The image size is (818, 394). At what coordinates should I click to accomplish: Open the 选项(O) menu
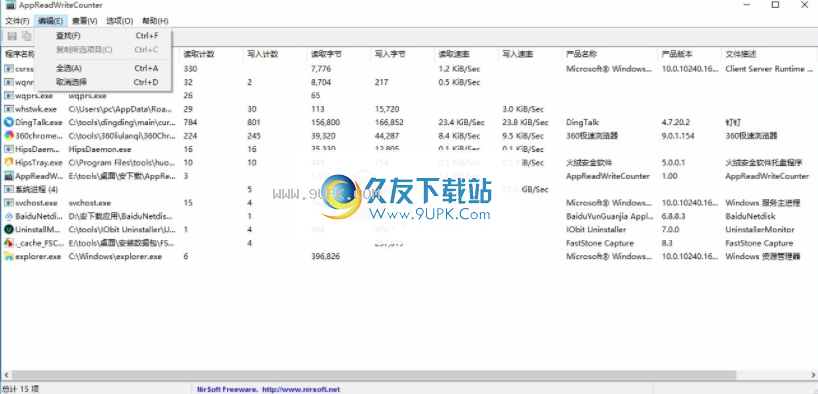click(x=120, y=21)
